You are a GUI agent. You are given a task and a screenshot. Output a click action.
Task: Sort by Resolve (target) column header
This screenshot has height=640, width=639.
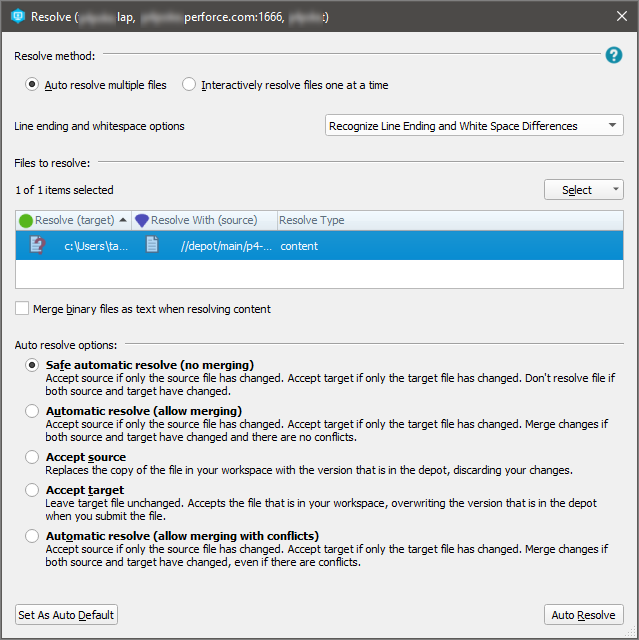pos(75,220)
